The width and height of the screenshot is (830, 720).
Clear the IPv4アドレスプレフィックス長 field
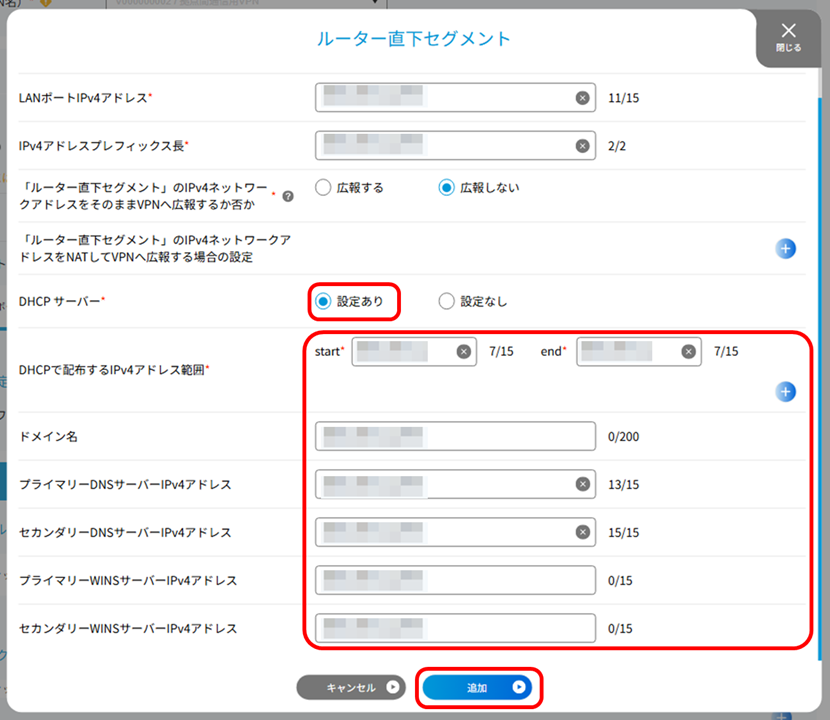tap(582, 146)
